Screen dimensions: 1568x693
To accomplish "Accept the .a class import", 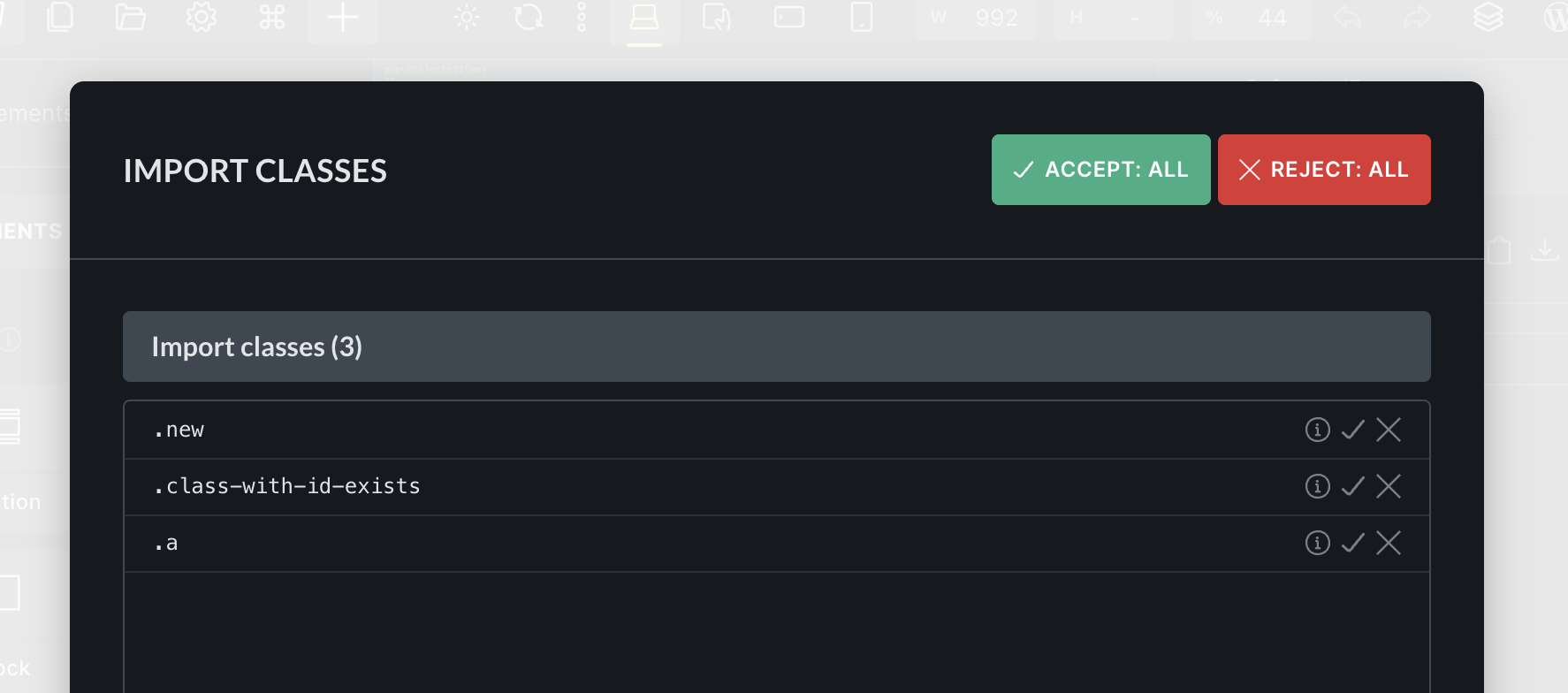I will [x=1352, y=543].
